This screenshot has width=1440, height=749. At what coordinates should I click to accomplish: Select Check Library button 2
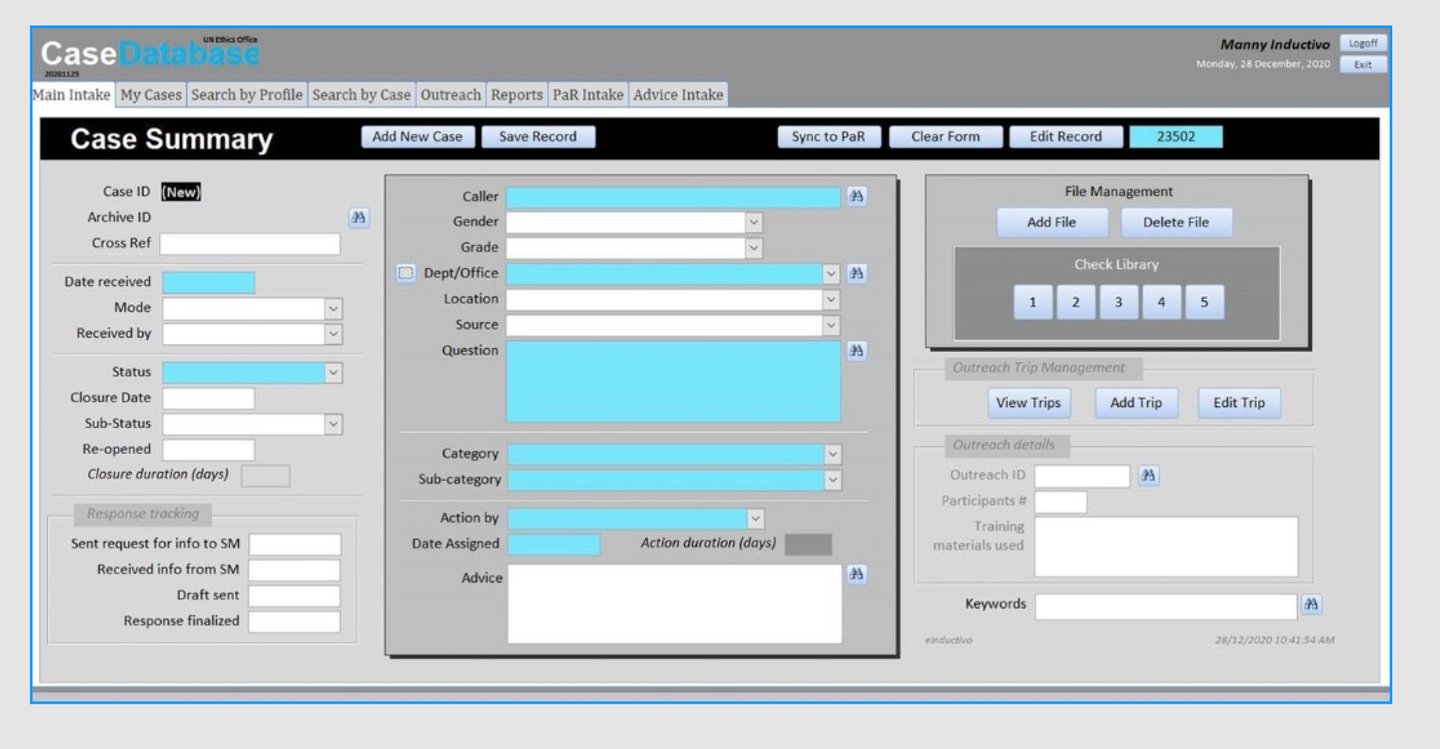[x=1076, y=302]
